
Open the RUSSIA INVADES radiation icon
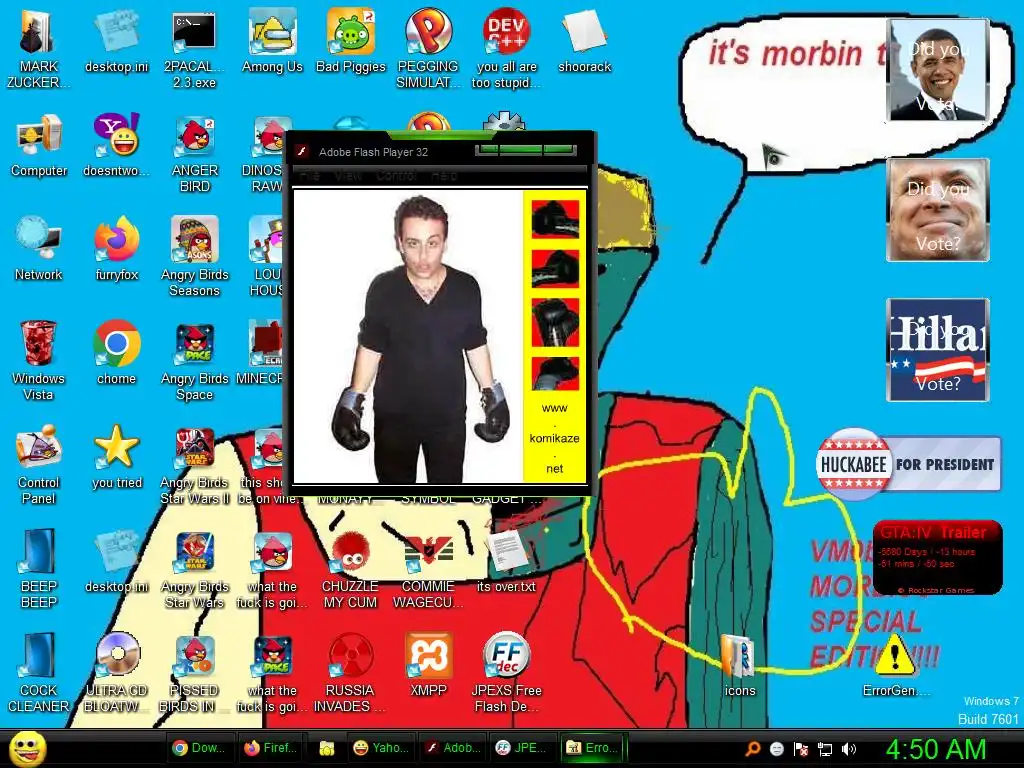coord(350,672)
